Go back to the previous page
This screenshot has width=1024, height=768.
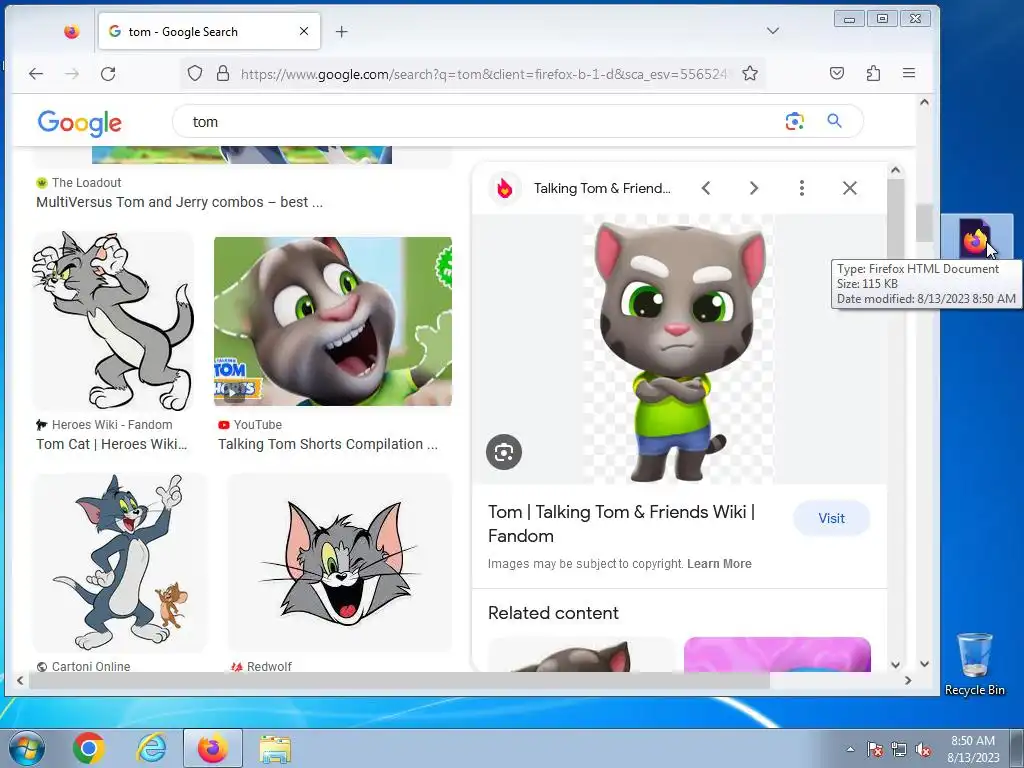point(36,74)
